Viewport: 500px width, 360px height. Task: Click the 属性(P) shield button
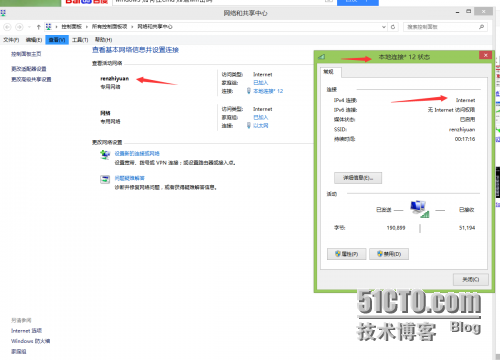pos(347,254)
